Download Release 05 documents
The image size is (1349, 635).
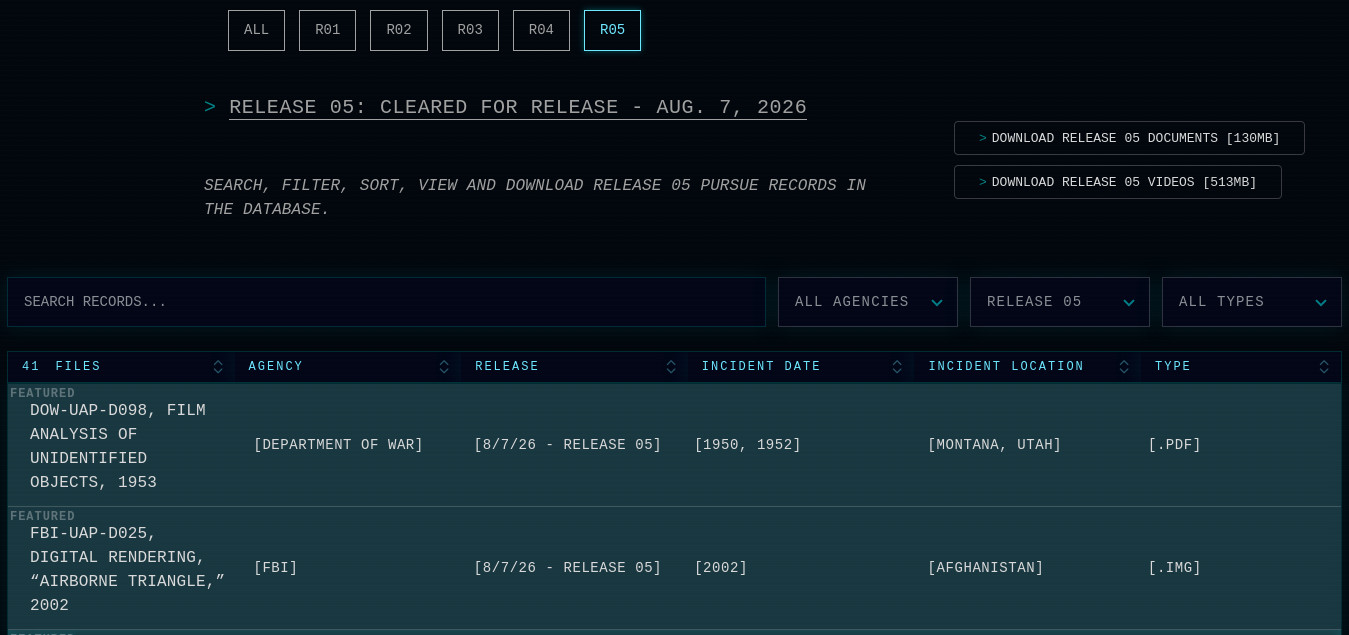(1129, 138)
